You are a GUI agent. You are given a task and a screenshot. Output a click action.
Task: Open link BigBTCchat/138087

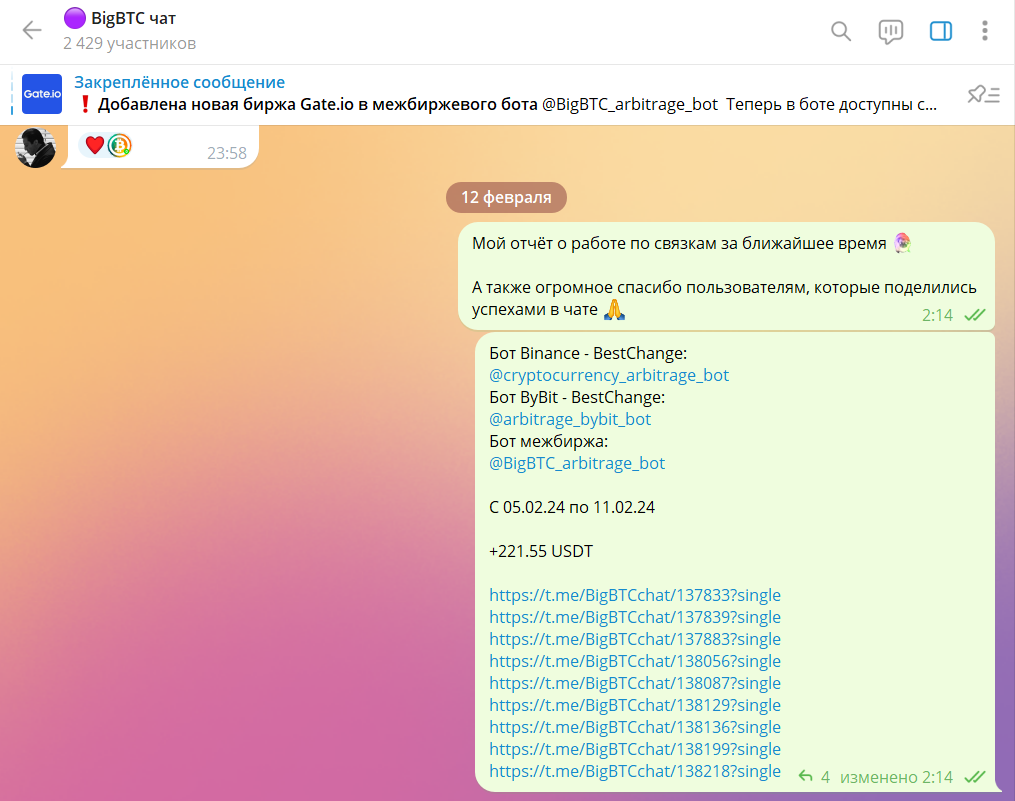tap(635, 683)
